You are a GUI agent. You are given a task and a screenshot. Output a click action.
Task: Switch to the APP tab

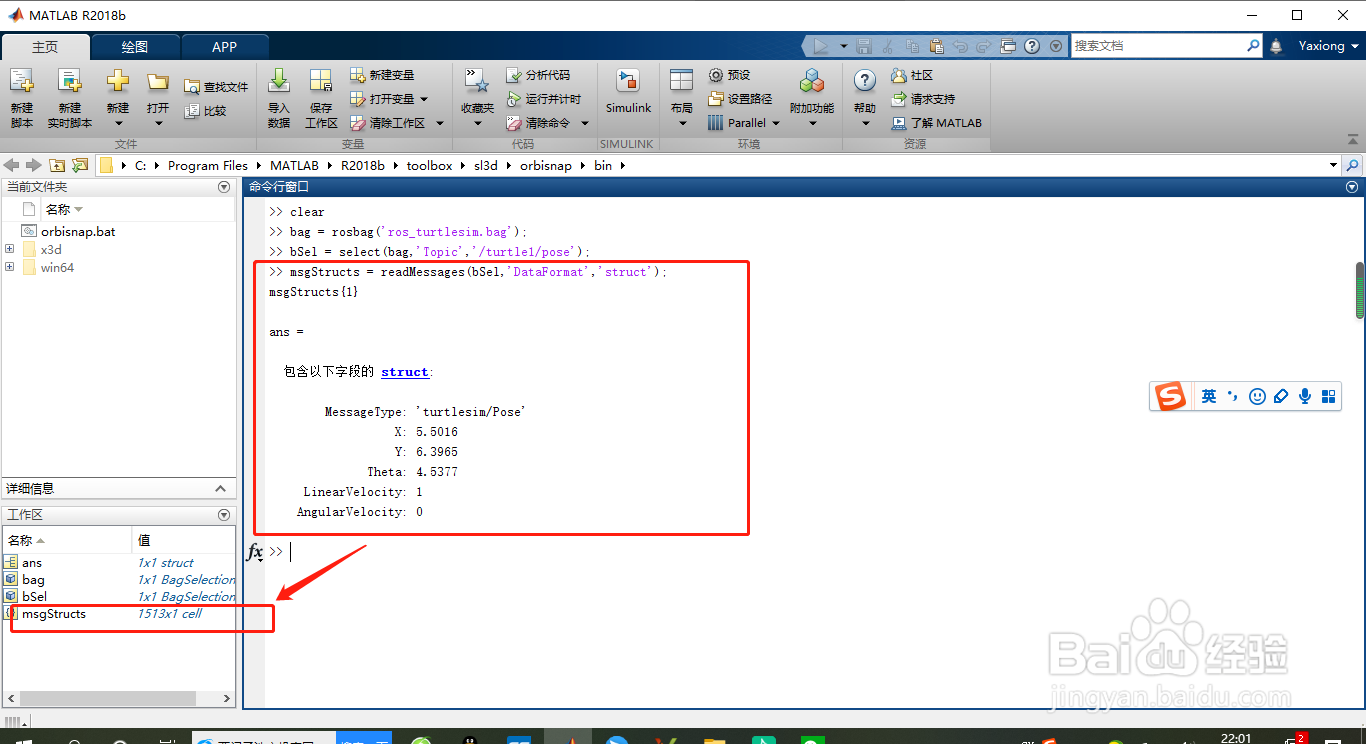click(225, 47)
